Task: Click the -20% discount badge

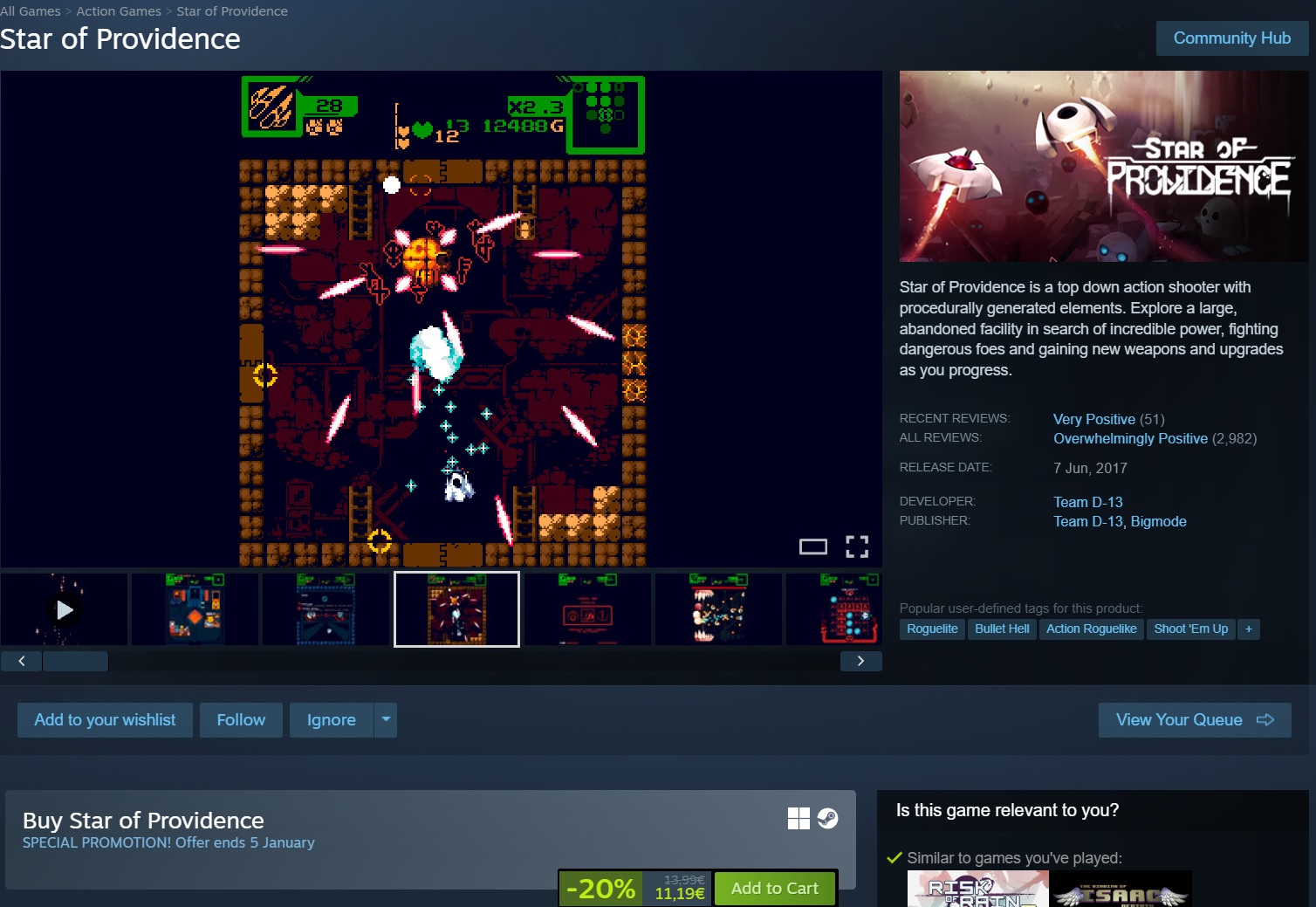Action: point(600,889)
